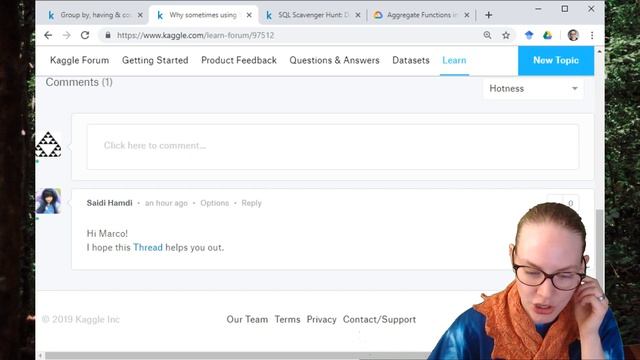Open the Google Drive extension icon
Screen dimensions: 640x360
coord(547,36)
